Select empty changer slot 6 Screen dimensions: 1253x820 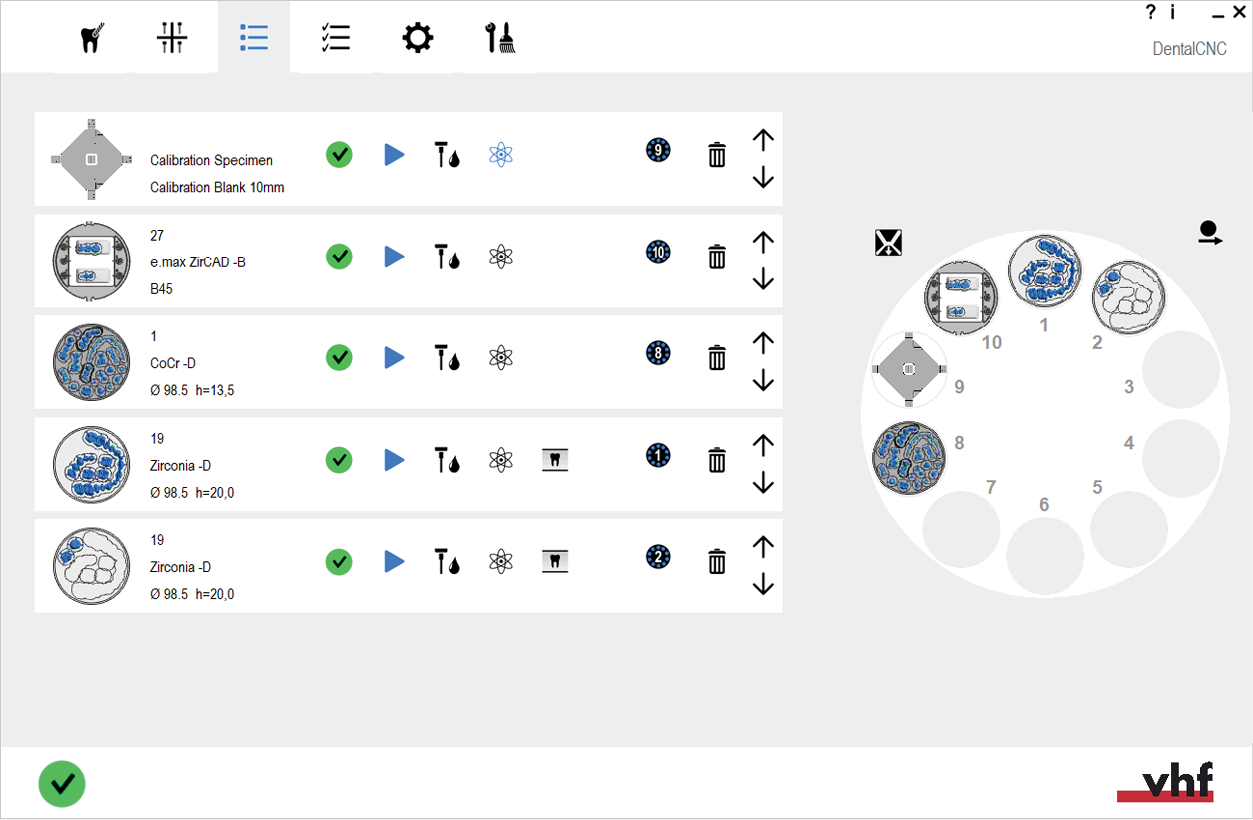pyautogui.click(x=1045, y=557)
